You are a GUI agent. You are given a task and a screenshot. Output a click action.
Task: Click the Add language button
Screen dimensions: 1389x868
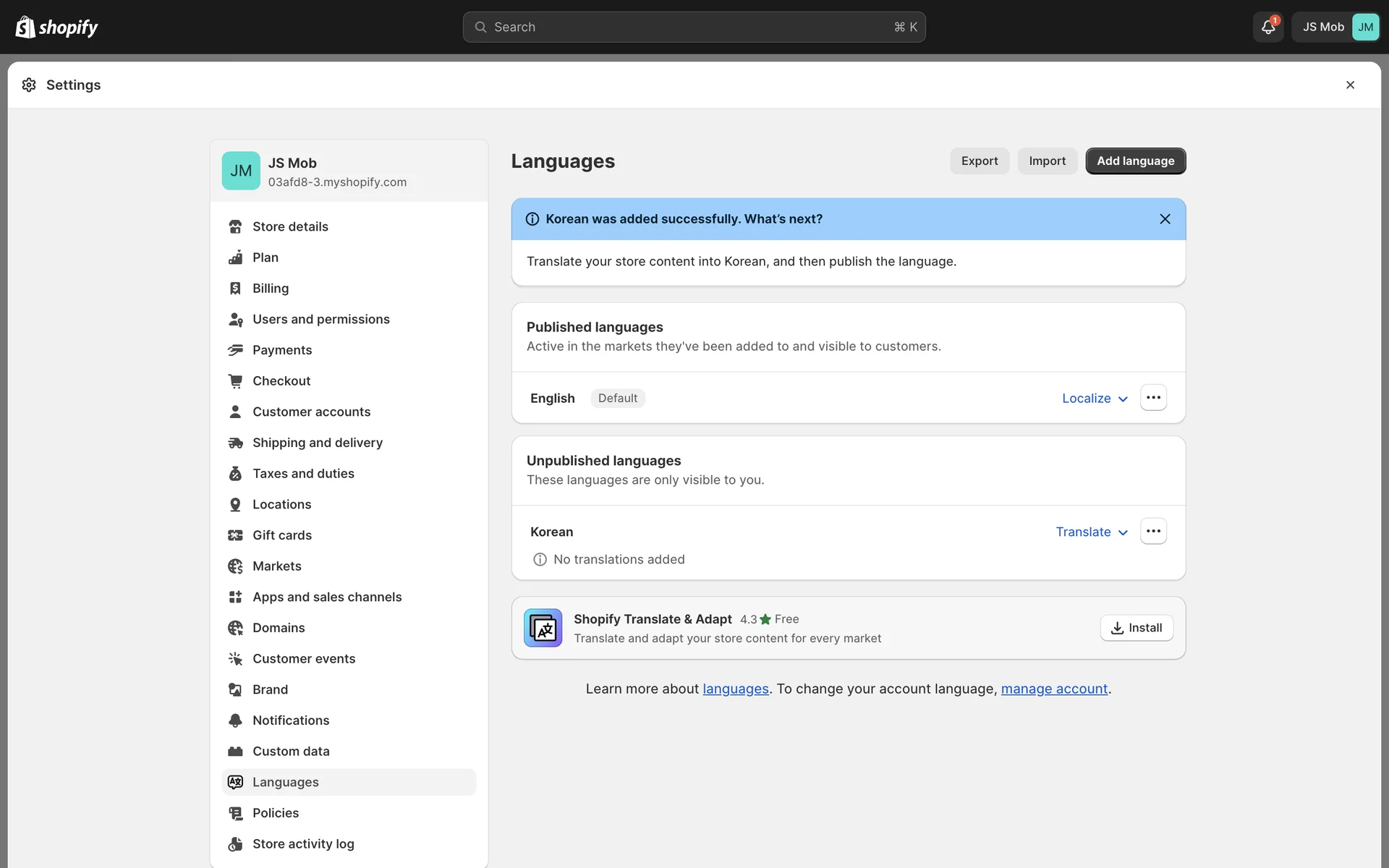1135,161
